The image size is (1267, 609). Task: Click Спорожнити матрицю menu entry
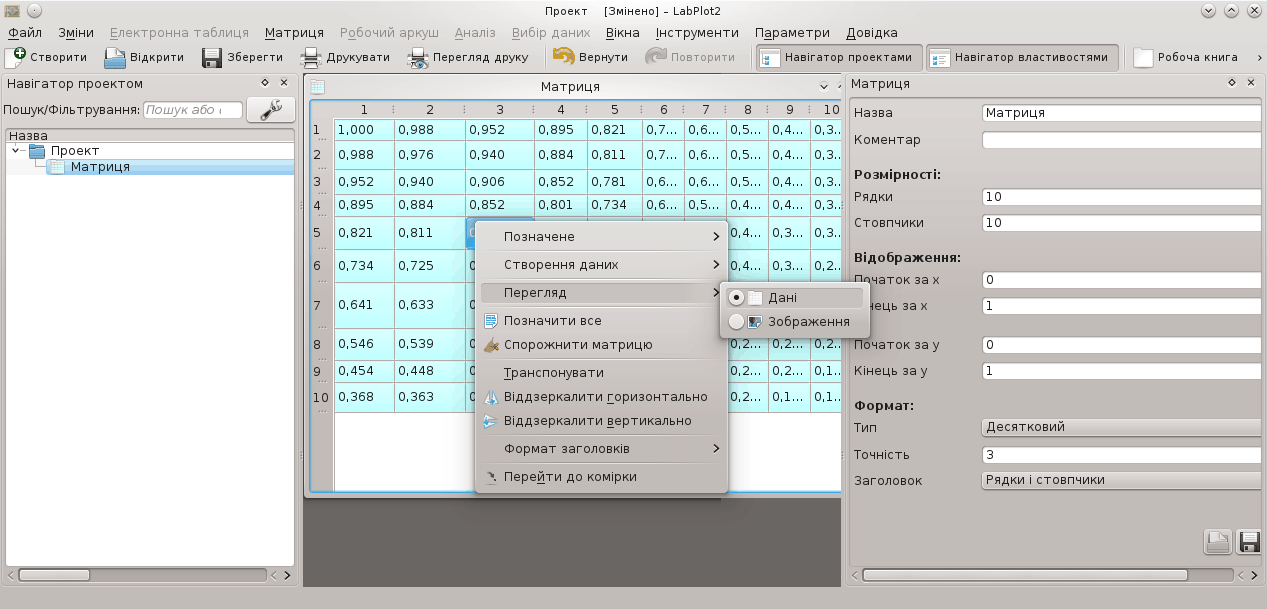pos(578,345)
